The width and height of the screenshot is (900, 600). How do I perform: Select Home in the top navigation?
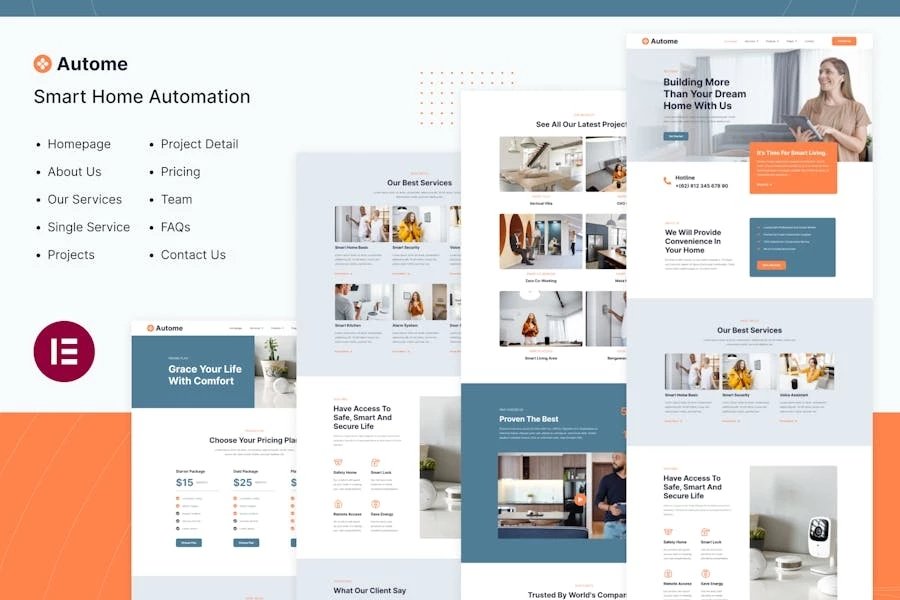pyautogui.click(x=730, y=41)
